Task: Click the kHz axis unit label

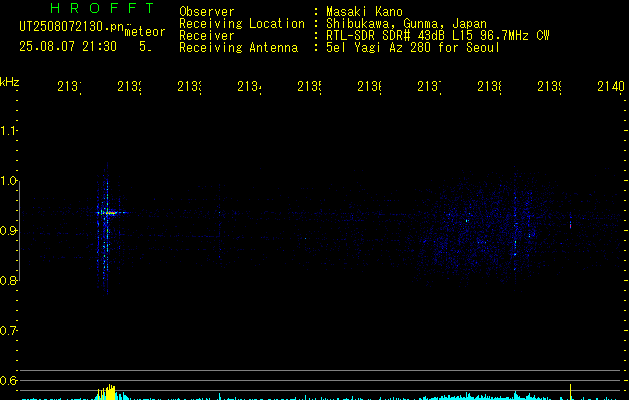Action: [9, 82]
